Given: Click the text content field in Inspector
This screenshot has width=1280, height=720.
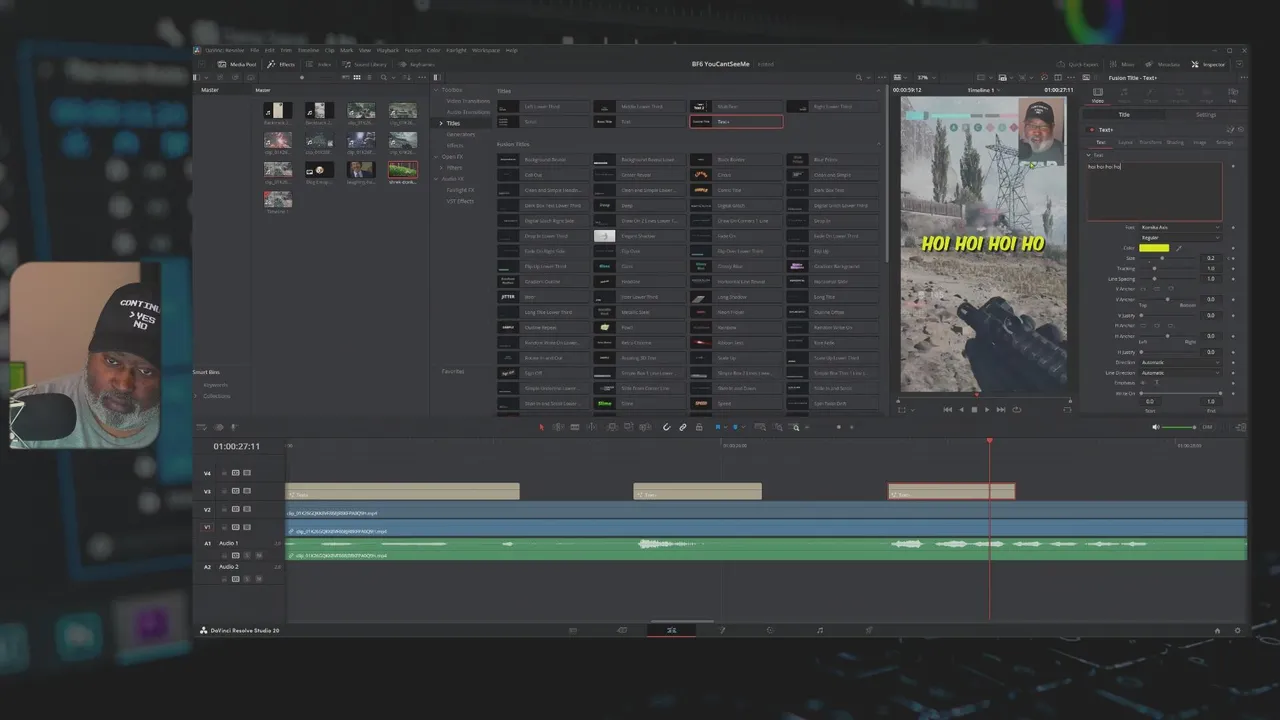Looking at the screenshot, I should (x=1154, y=190).
